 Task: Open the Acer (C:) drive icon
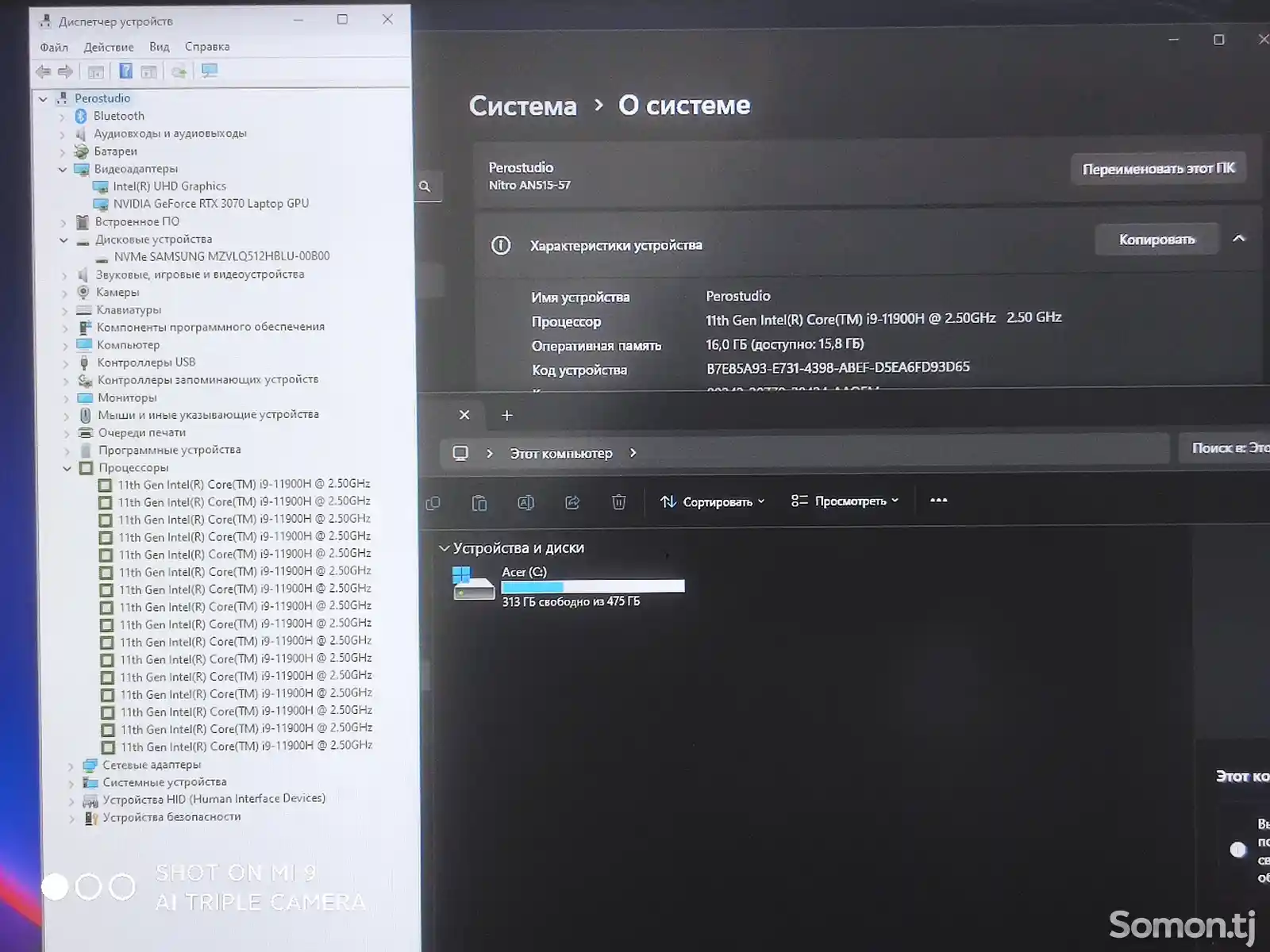point(473,584)
